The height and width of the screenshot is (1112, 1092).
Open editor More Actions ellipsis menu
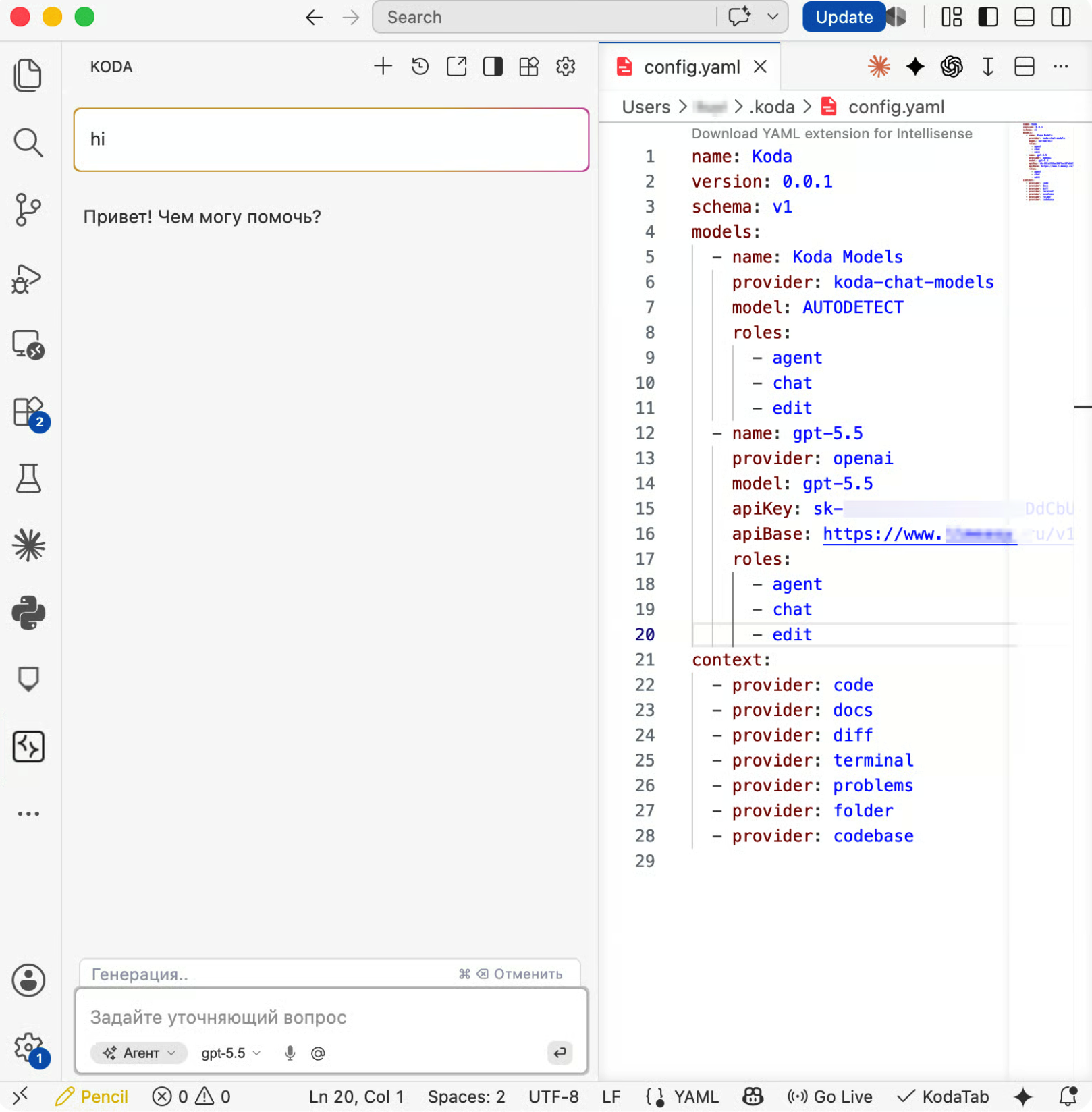tap(1061, 66)
